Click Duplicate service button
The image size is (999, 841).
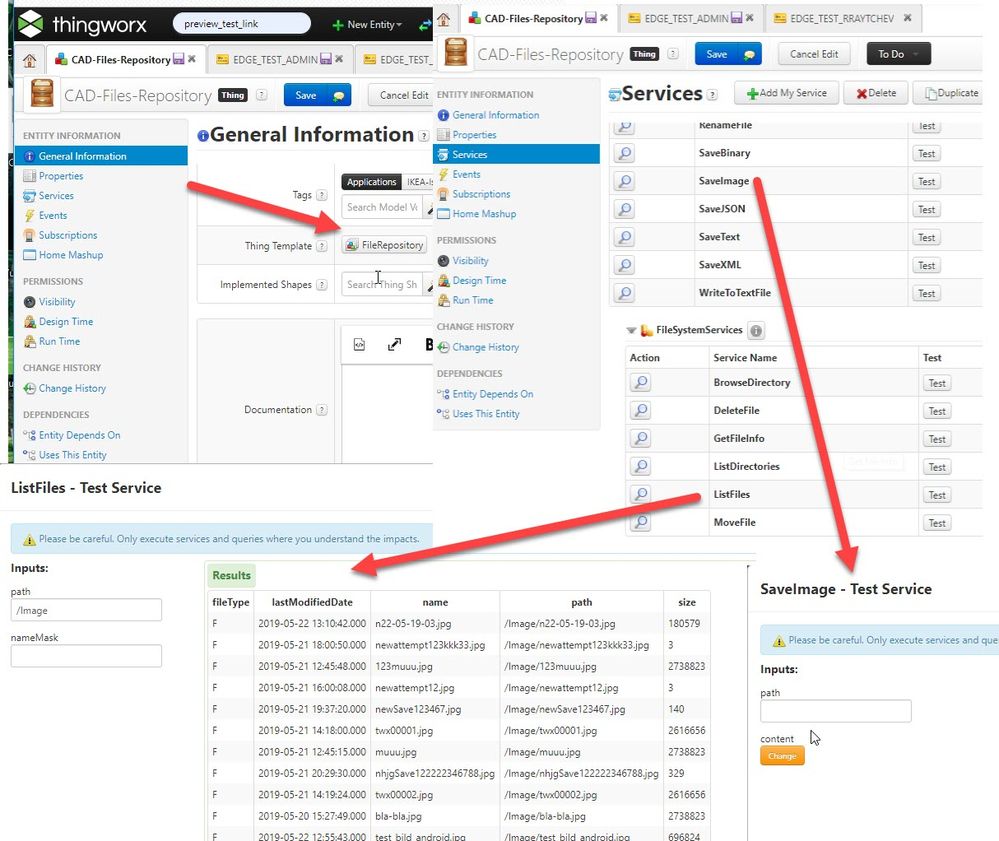950,93
